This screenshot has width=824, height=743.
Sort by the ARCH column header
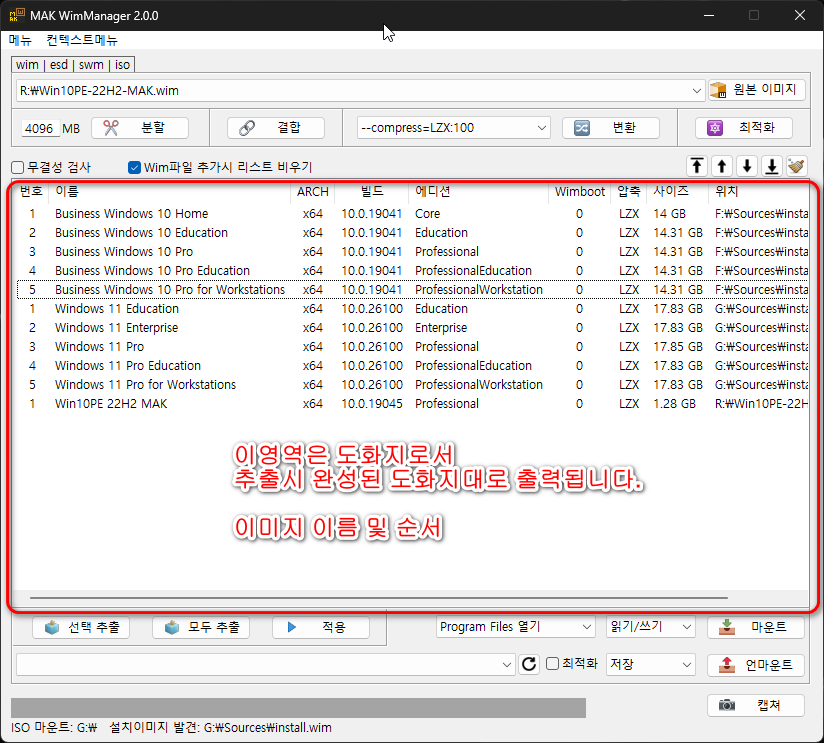point(313,192)
